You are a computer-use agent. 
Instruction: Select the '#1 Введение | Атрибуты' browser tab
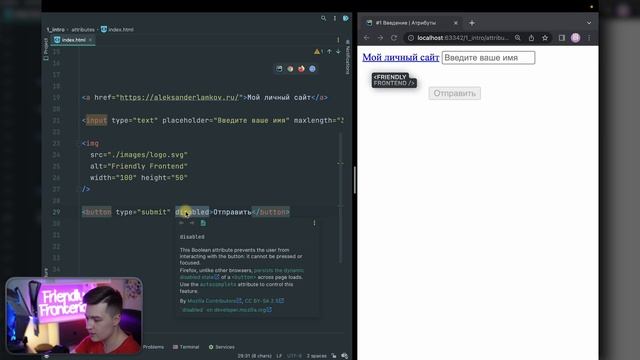pyautogui.click(x=411, y=23)
